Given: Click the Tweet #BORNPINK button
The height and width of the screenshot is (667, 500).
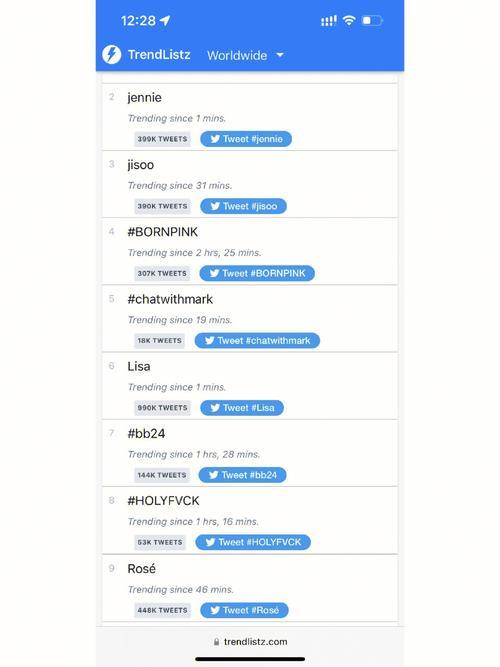Looking at the screenshot, I should [257, 274].
